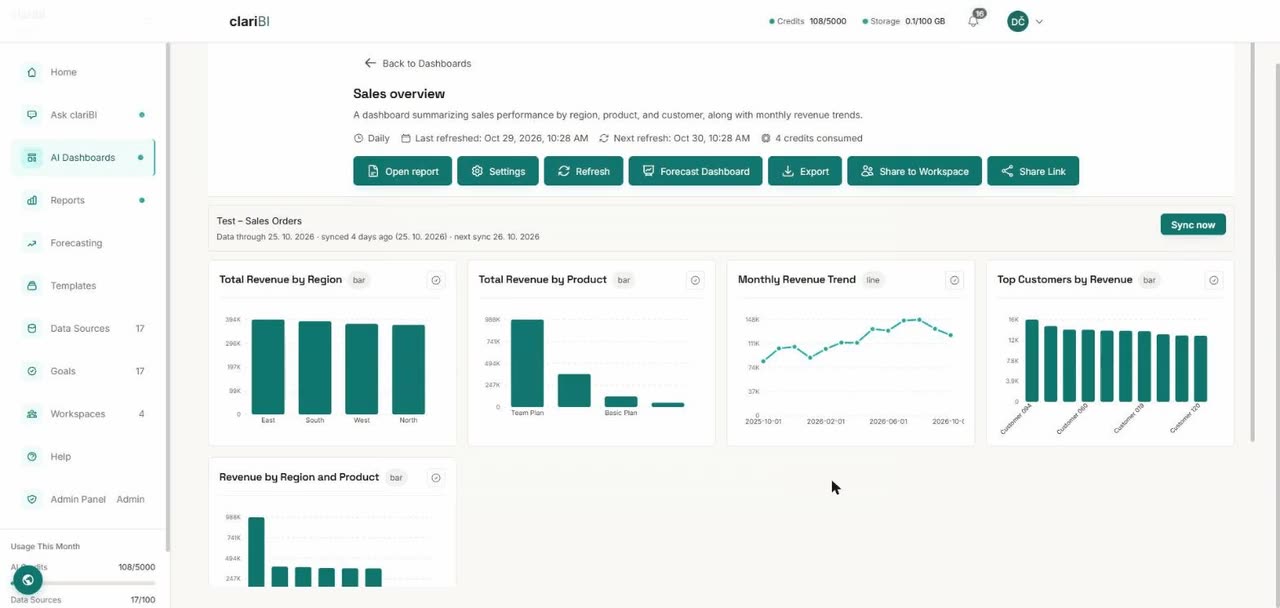
Task: Open the Home sidebar item
Action: click(83, 72)
